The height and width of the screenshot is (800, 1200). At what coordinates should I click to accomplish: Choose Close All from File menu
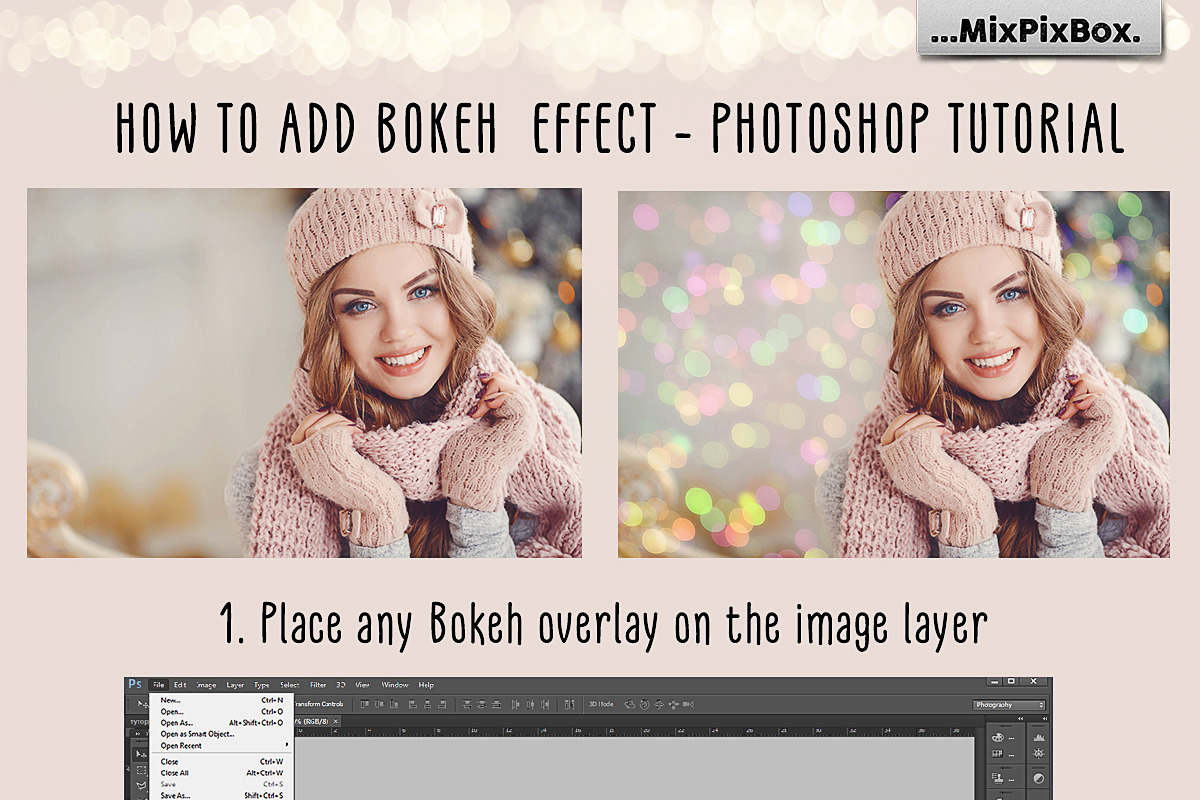click(x=221, y=773)
